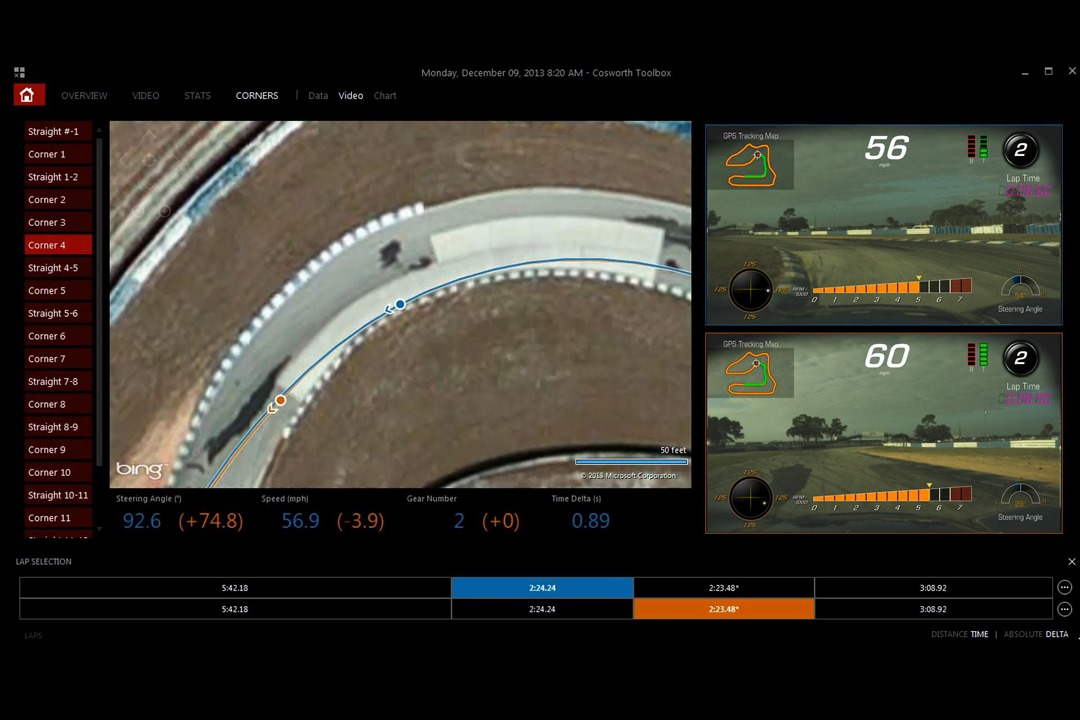Set comparison mode to DELTA
The height and width of the screenshot is (720, 1080).
(x=1057, y=634)
